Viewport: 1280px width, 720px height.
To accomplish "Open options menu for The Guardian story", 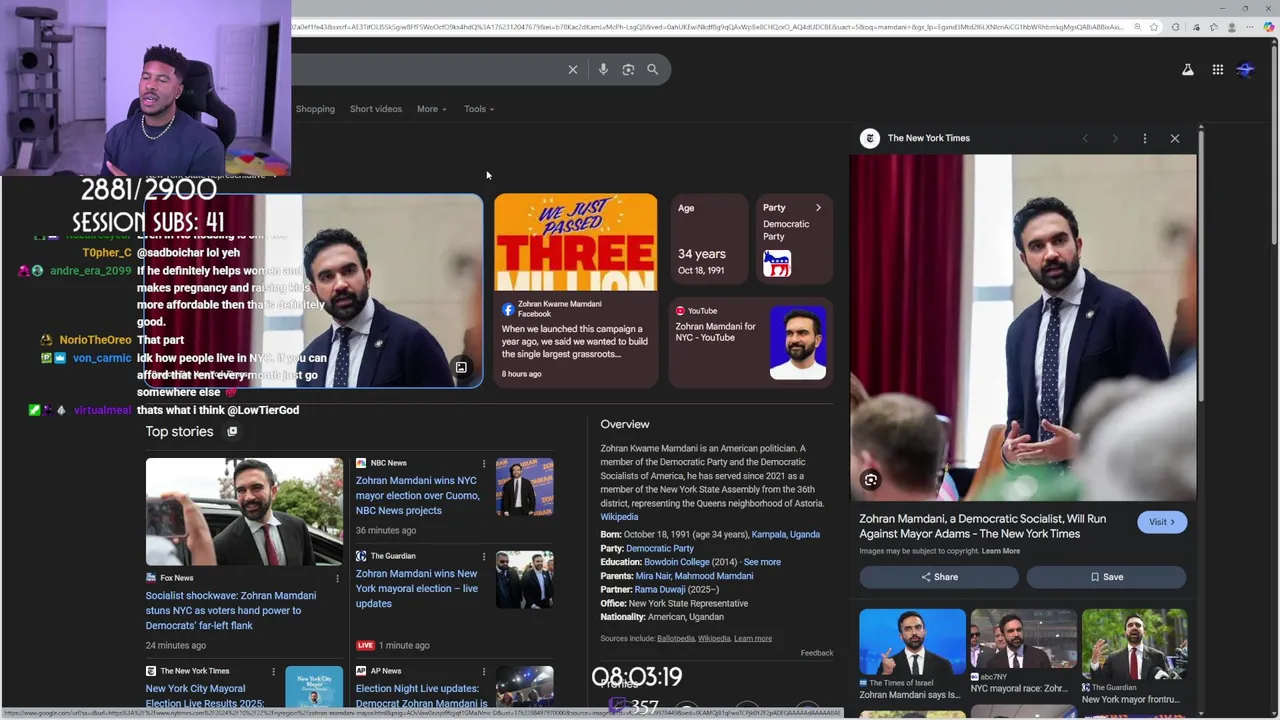I will [484, 556].
